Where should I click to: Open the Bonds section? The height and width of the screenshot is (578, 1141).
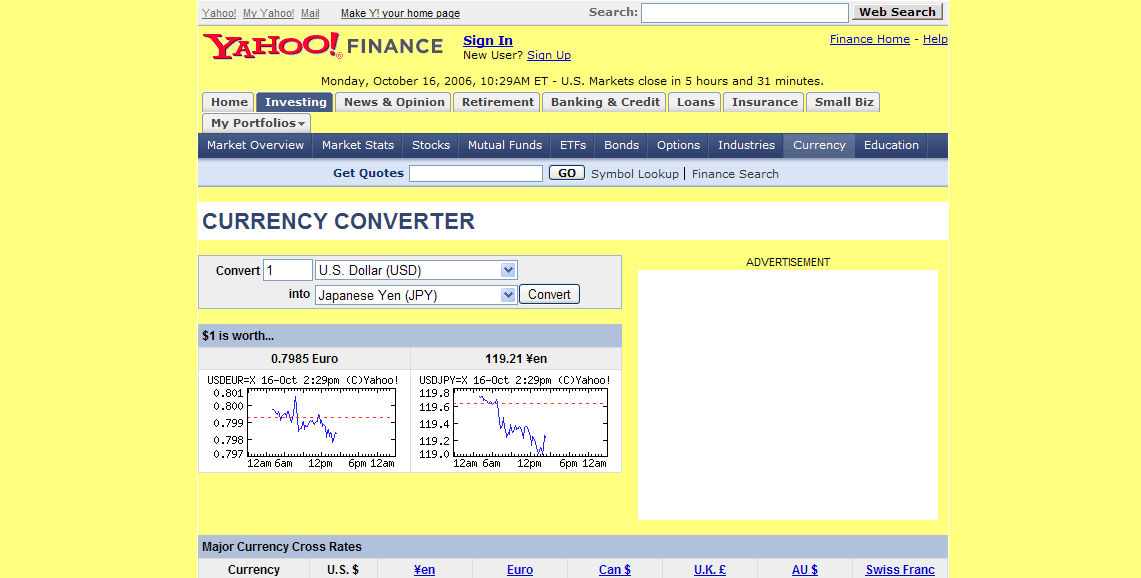click(621, 145)
